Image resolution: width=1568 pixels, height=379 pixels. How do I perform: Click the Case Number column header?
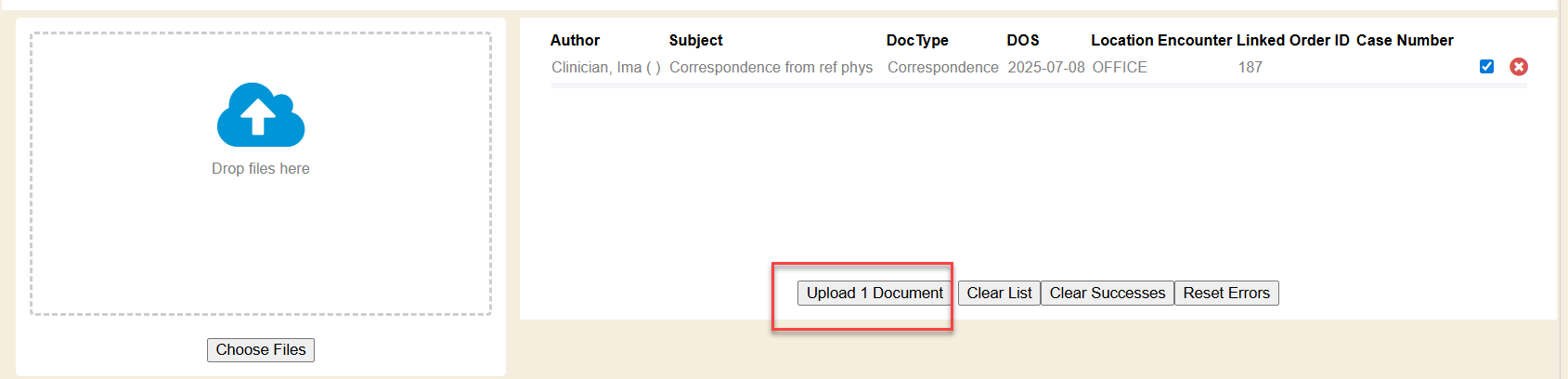tap(1405, 41)
